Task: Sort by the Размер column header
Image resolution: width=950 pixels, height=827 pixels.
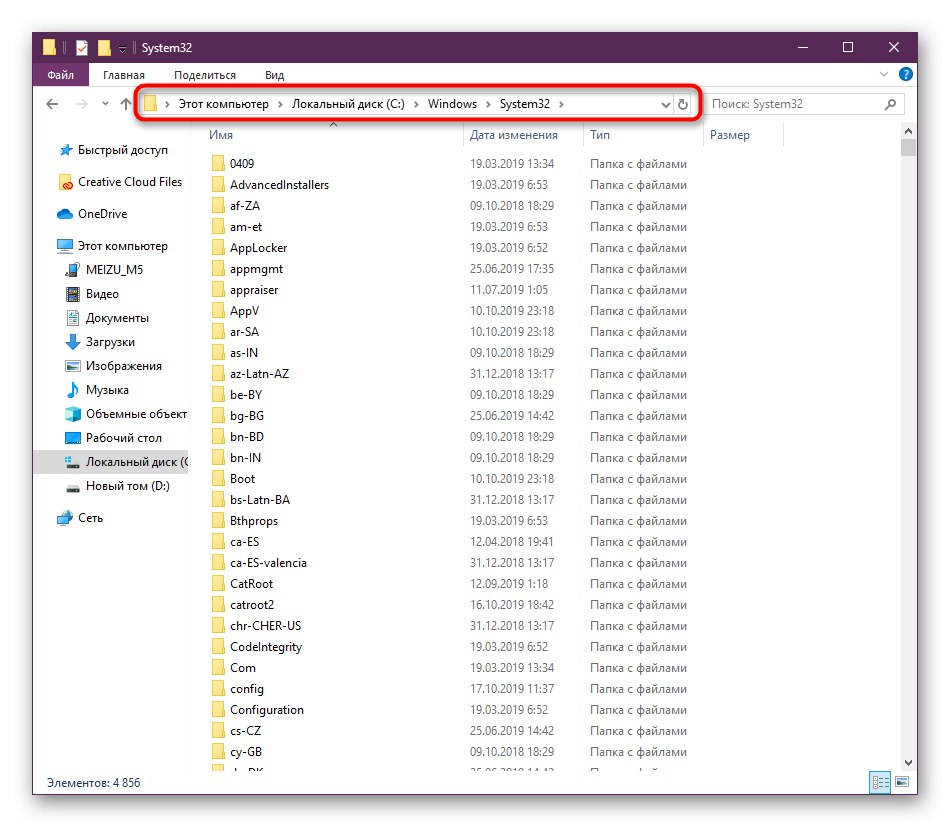Action: (x=729, y=135)
